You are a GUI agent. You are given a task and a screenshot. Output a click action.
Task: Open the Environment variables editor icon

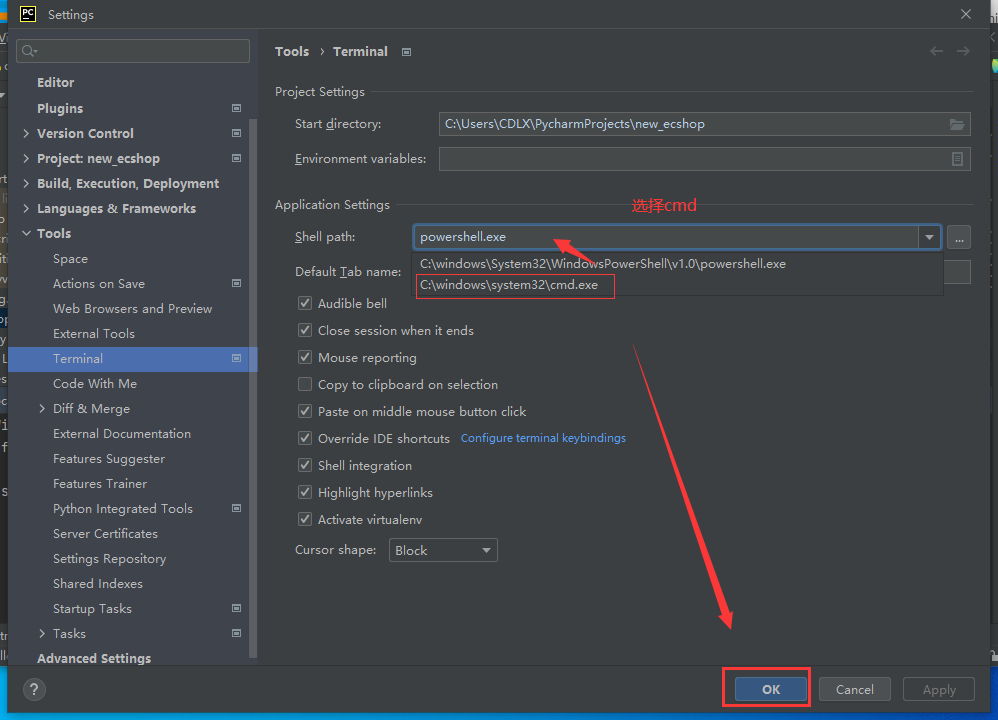(x=957, y=159)
